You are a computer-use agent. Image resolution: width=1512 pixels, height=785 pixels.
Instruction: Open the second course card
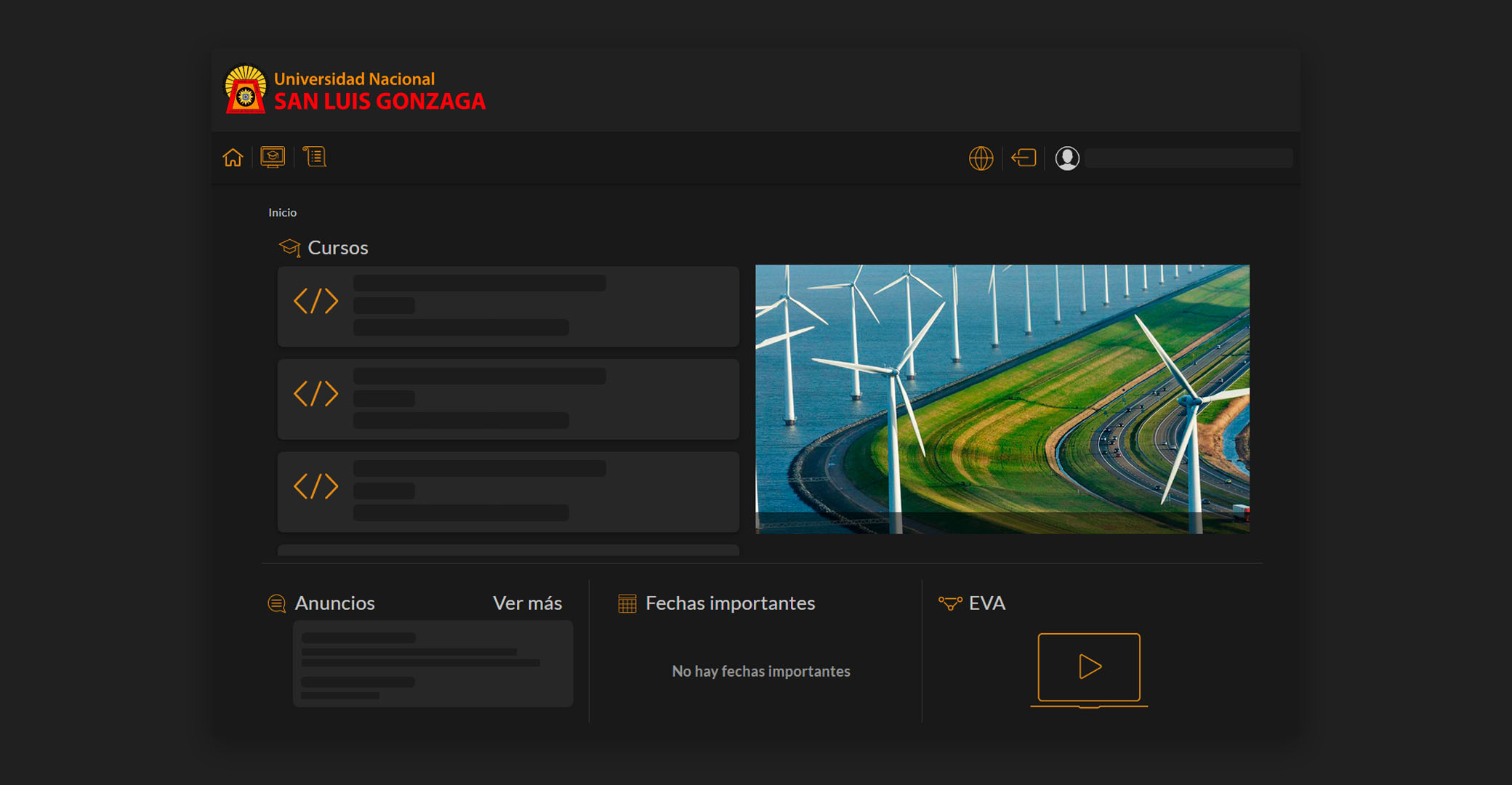[x=507, y=398]
